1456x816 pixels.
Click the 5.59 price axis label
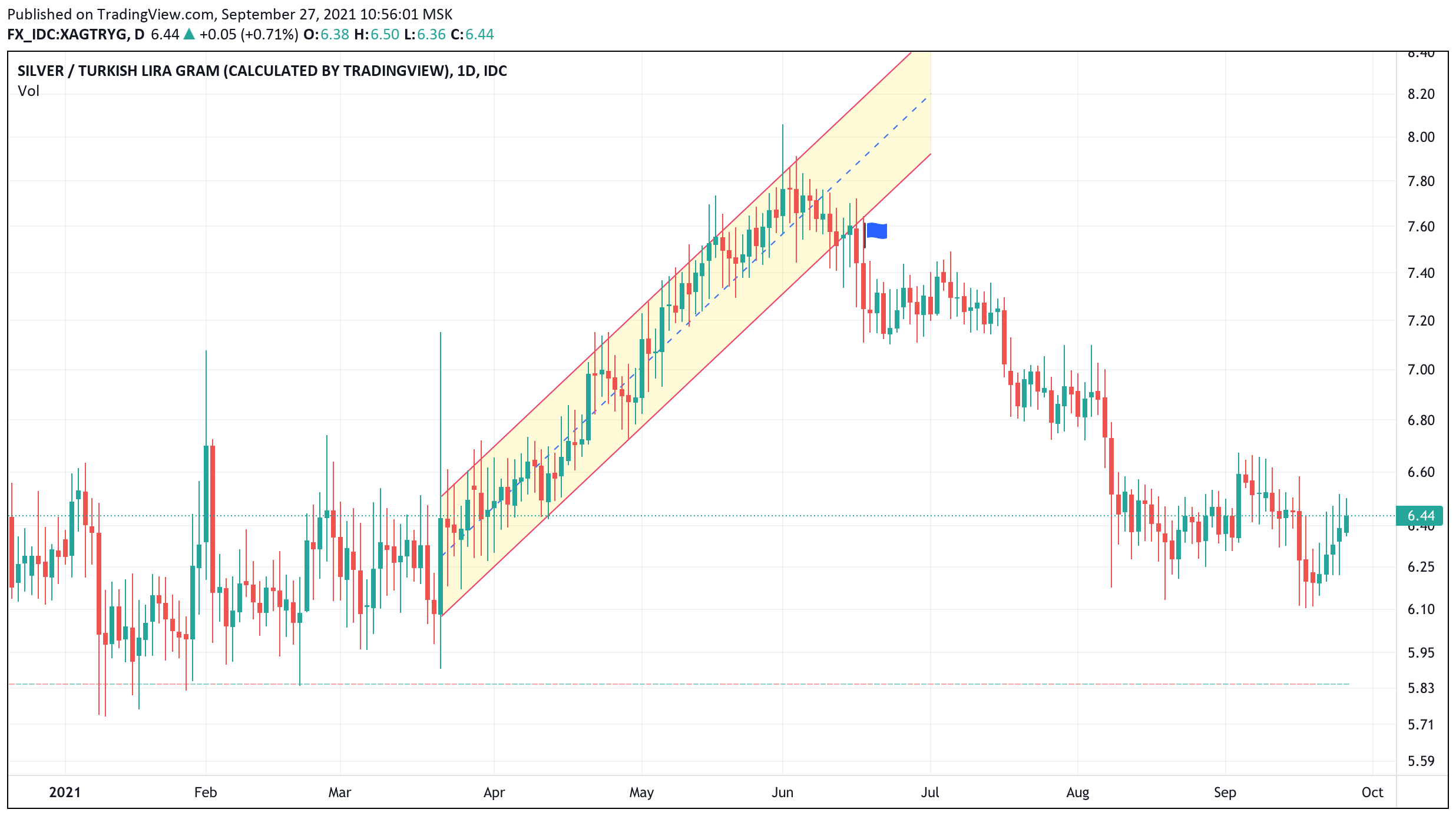1421,761
